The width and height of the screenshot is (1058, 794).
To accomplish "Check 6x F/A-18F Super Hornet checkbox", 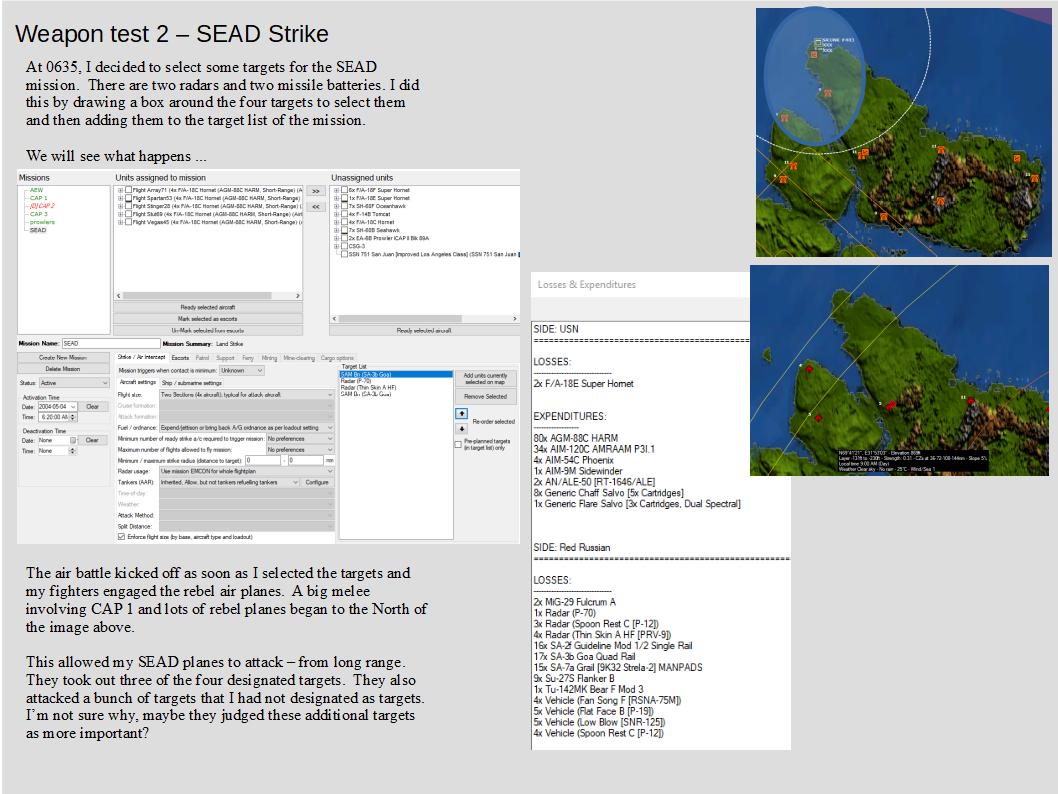I will 344,190.
